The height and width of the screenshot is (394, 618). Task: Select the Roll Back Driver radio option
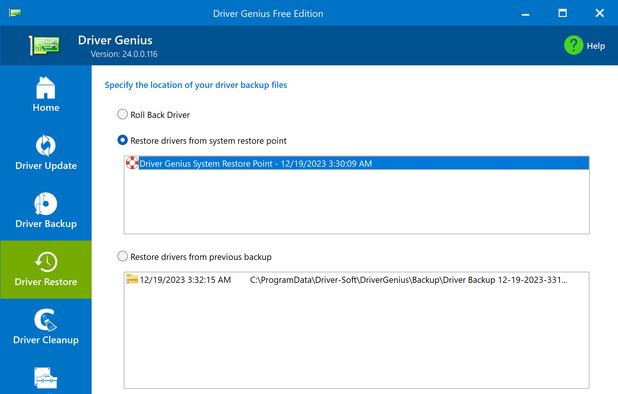[x=123, y=114]
